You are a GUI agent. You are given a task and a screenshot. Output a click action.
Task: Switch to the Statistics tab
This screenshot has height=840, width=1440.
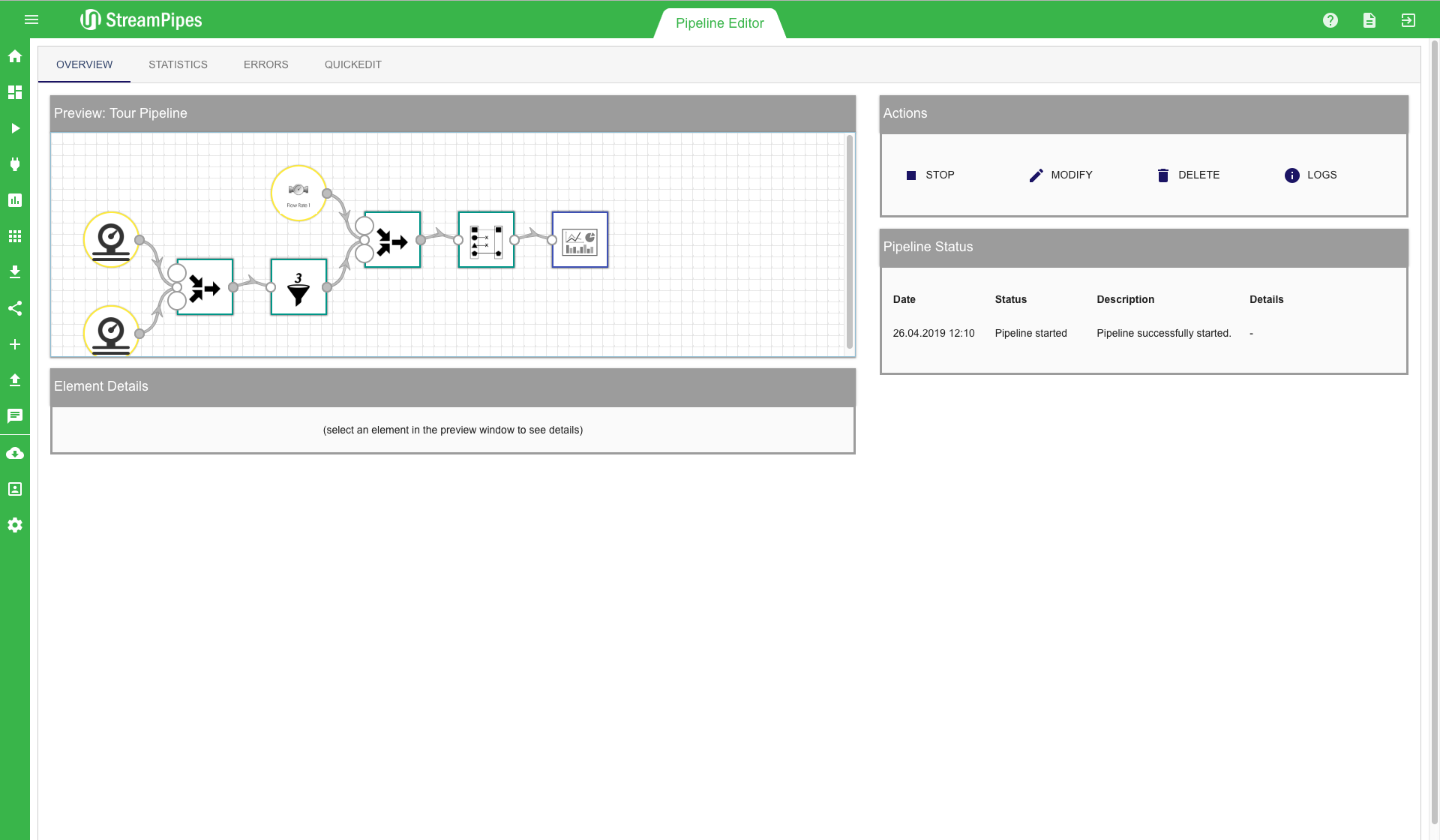pos(178,64)
